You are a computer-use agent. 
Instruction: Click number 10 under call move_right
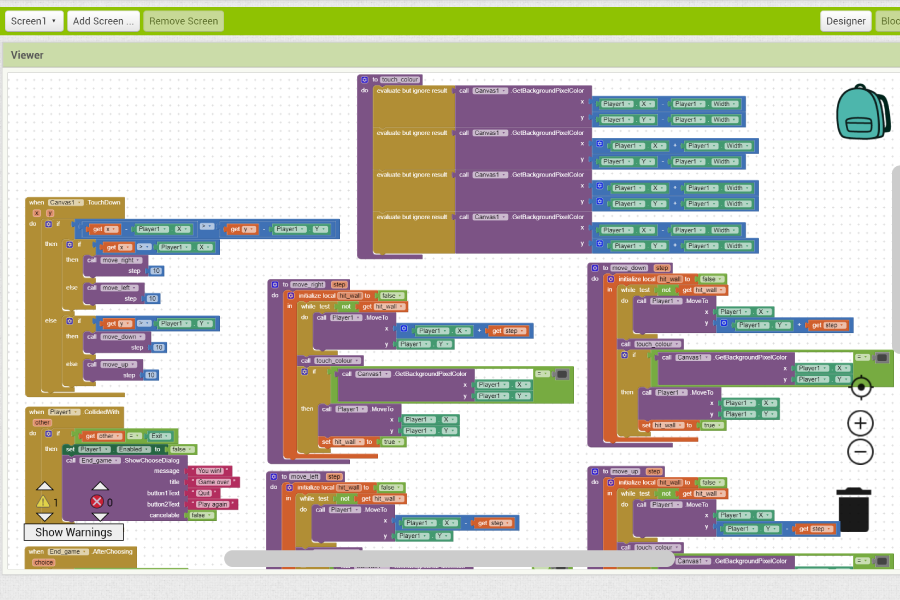pyautogui.click(x=156, y=271)
